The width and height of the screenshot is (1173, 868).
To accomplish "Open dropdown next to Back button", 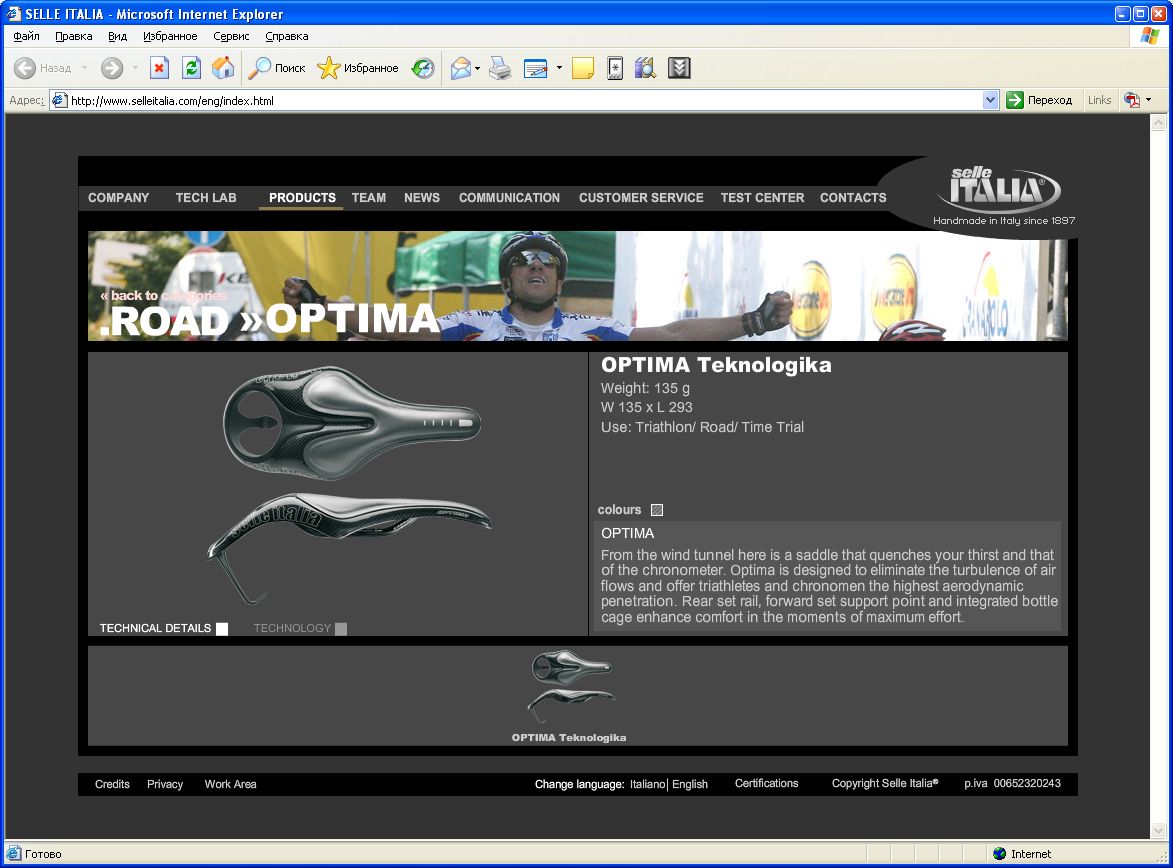I will click(84, 68).
